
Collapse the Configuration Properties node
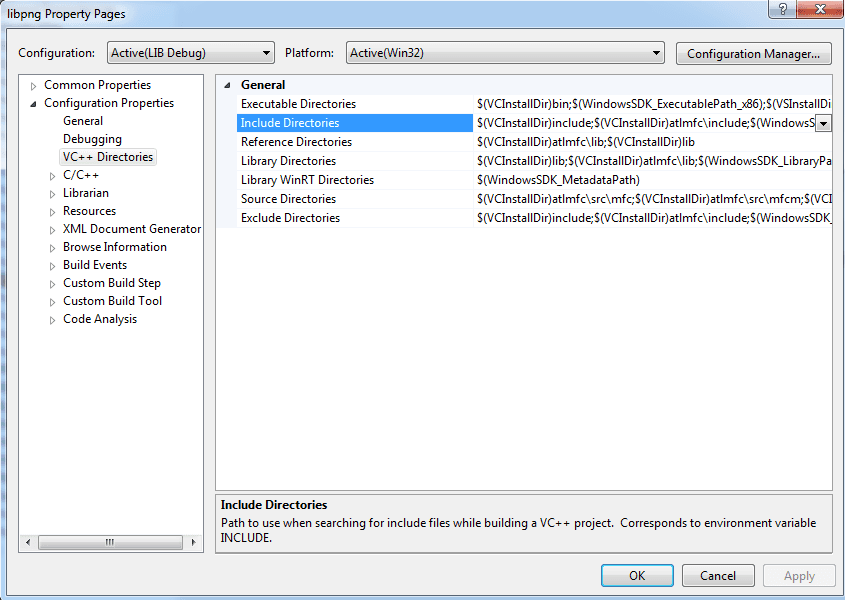[33, 104]
